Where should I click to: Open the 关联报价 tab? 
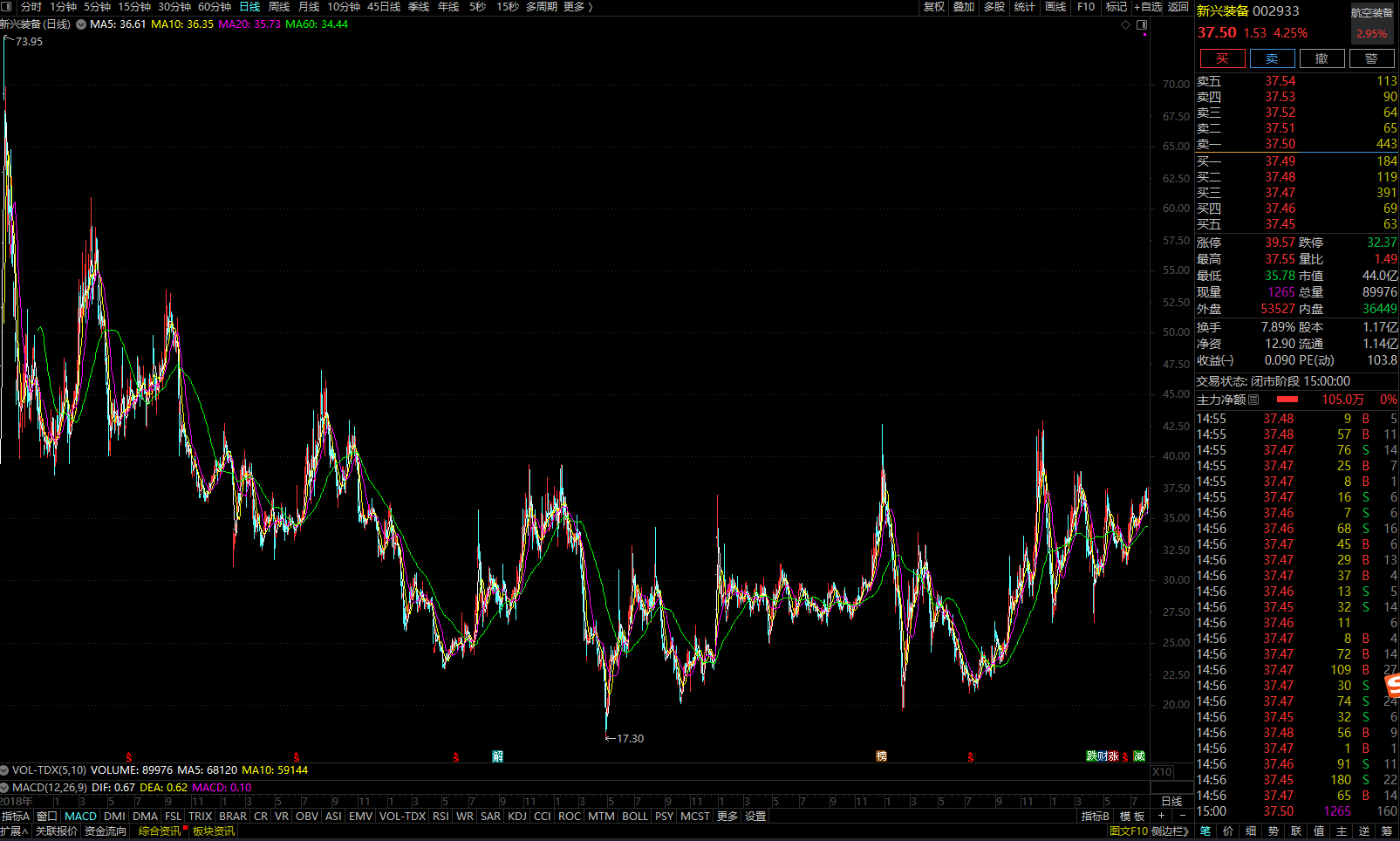(x=57, y=831)
